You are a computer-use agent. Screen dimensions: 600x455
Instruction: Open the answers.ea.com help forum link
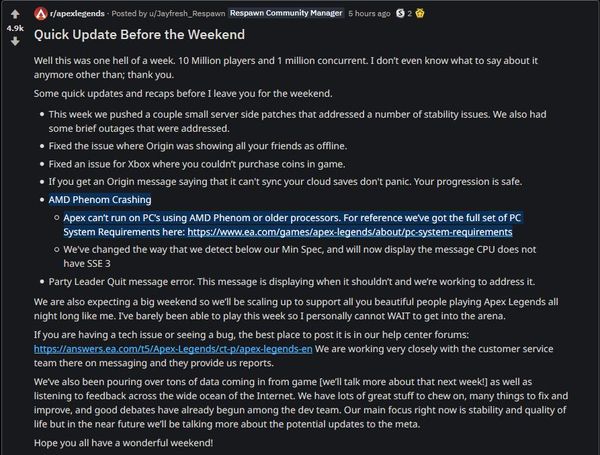[173, 349]
